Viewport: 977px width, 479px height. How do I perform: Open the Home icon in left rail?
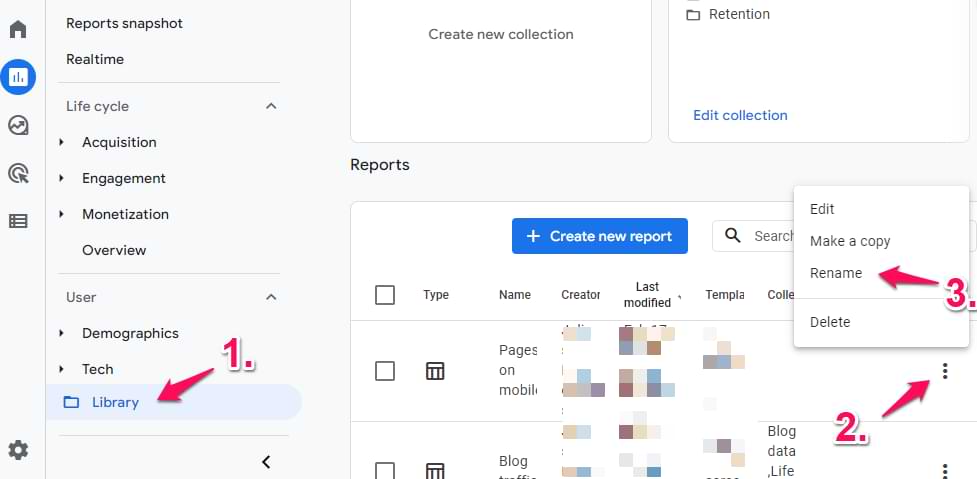tap(18, 28)
